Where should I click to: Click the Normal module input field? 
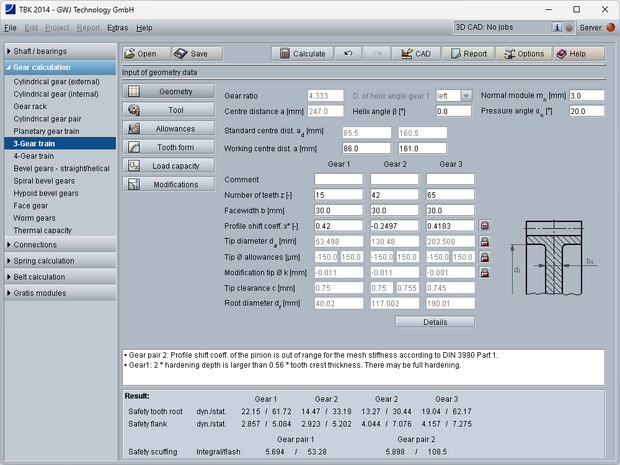point(587,95)
